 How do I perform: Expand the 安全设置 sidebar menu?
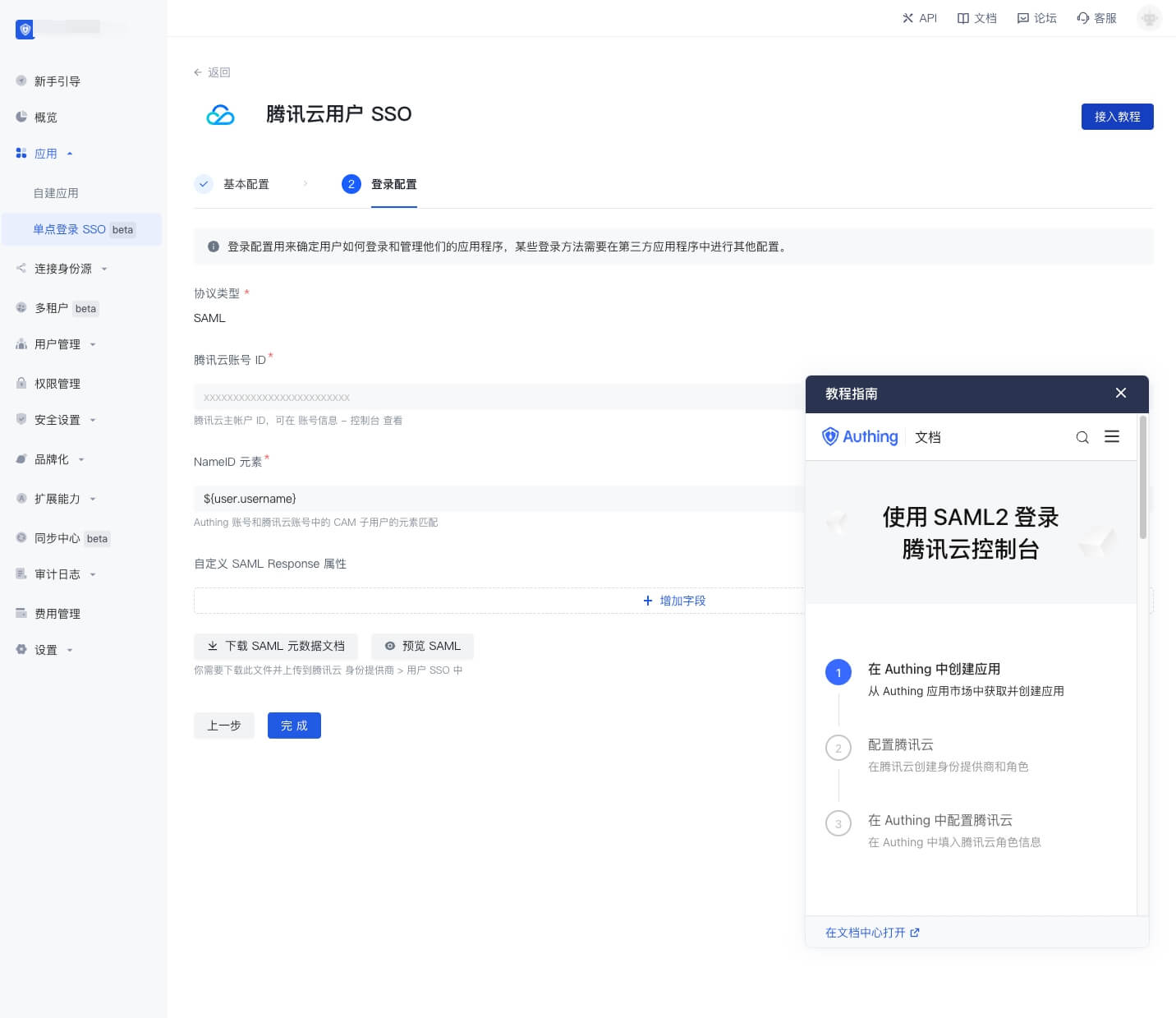pyautogui.click(x=57, y=420)
